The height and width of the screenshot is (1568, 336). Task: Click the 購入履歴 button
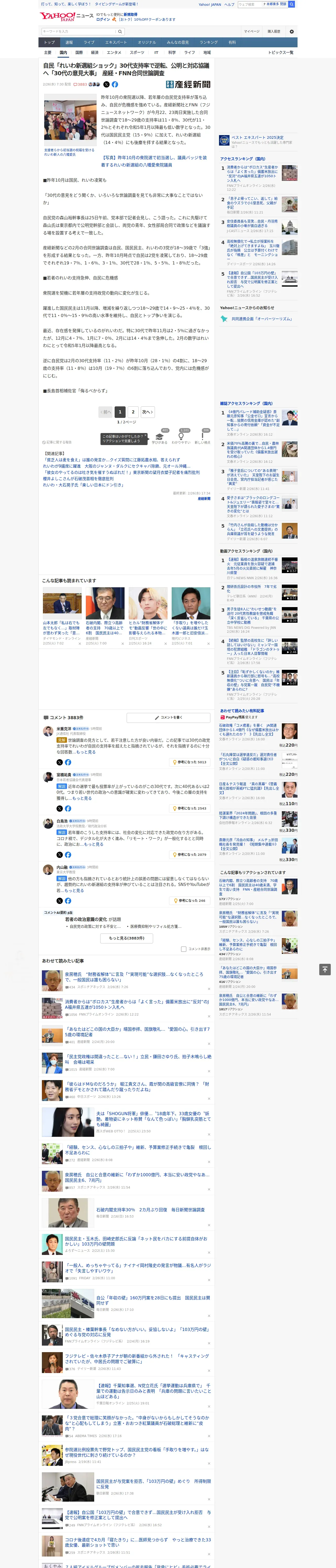point(274,31)
